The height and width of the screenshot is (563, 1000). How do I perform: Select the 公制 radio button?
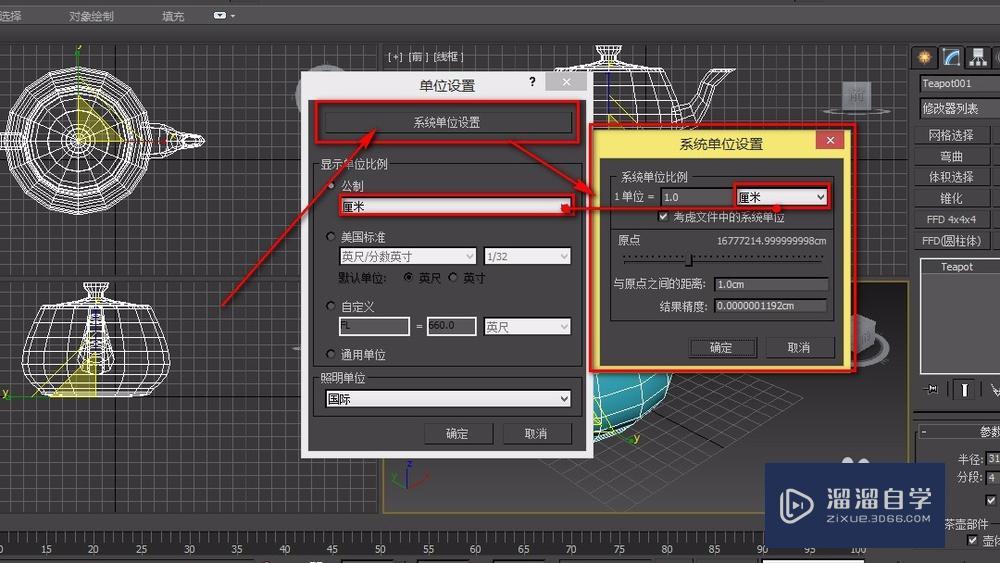coord(330,186)
